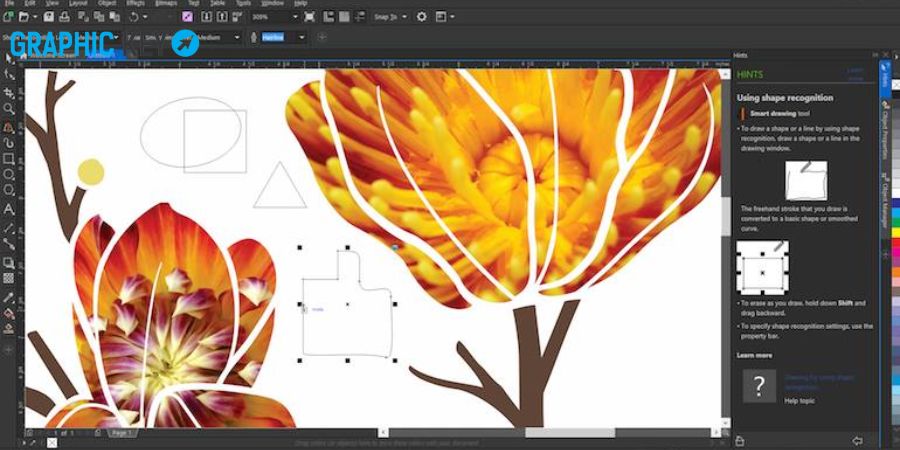Viewport: 900px width, 450px height.
Task: Pick the red swatch in color palette
Action: click(895, 243)
